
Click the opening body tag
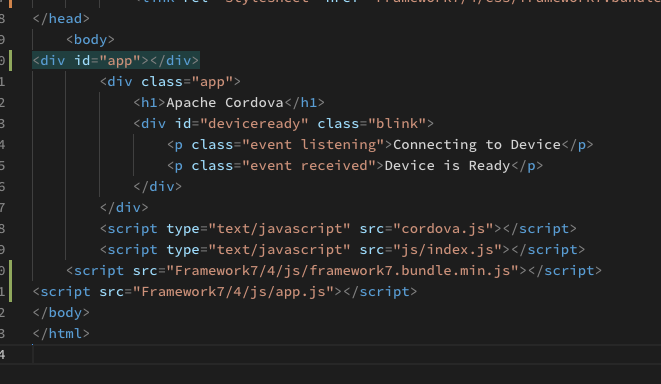[90, 40]
